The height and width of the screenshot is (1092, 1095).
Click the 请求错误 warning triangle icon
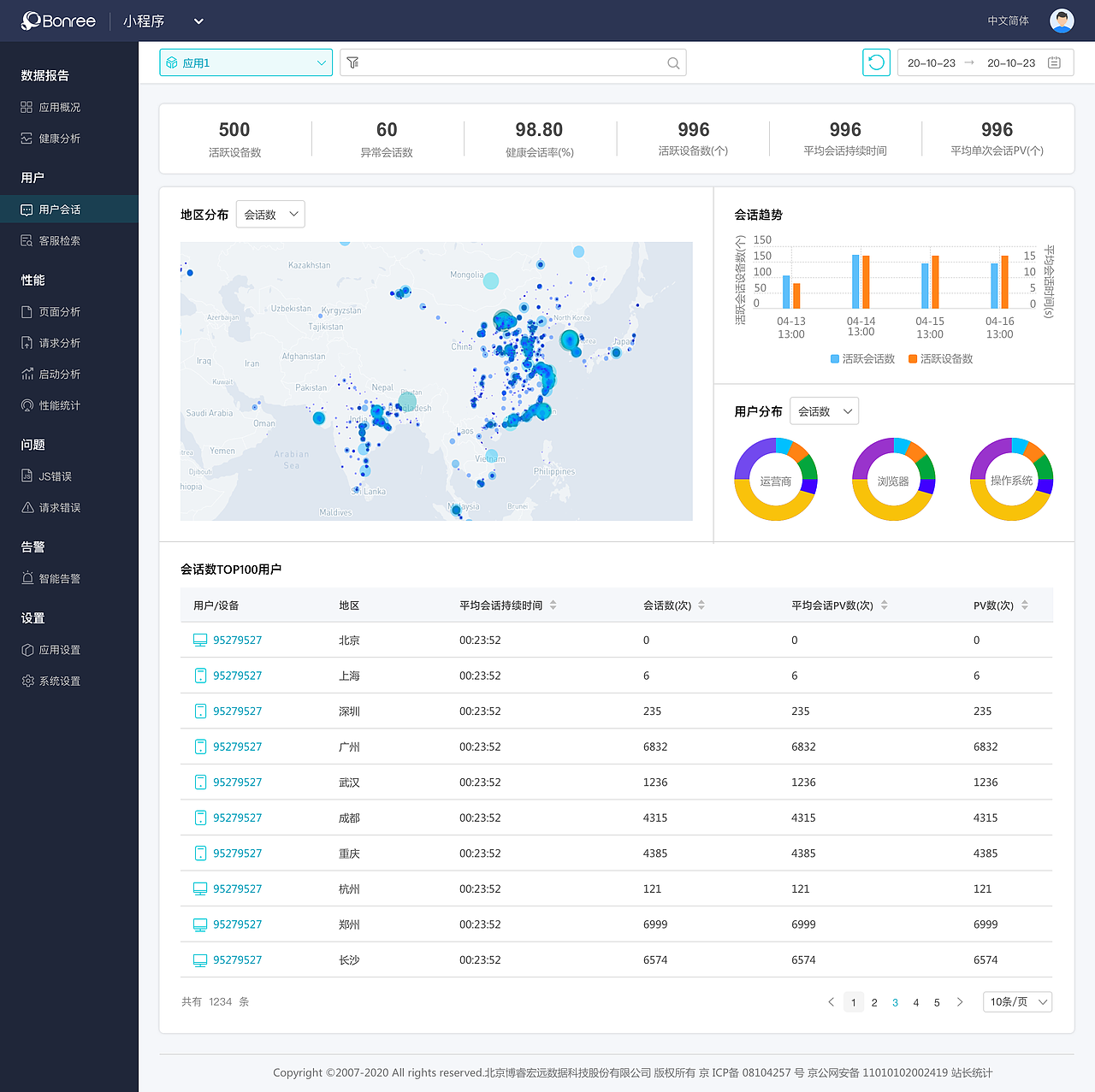27,507
